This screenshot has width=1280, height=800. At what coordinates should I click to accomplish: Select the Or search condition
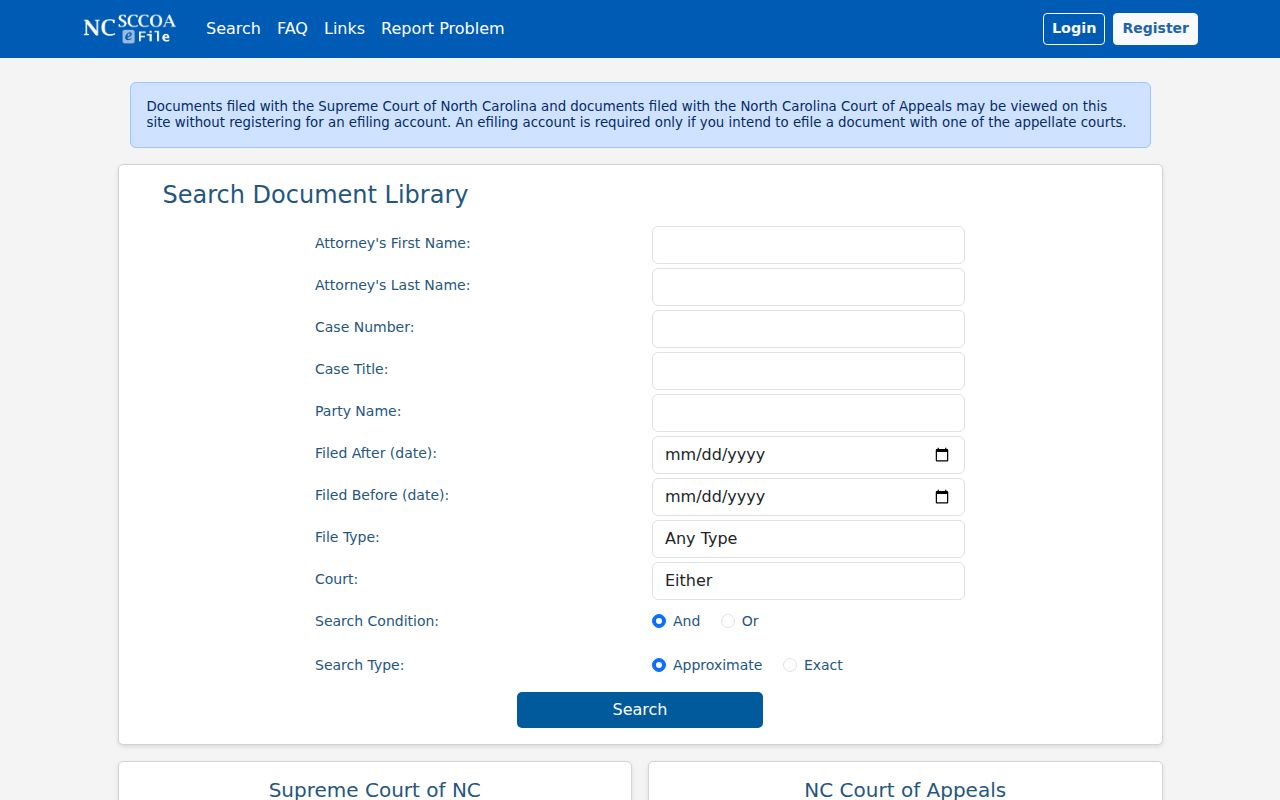click(728, 621)
